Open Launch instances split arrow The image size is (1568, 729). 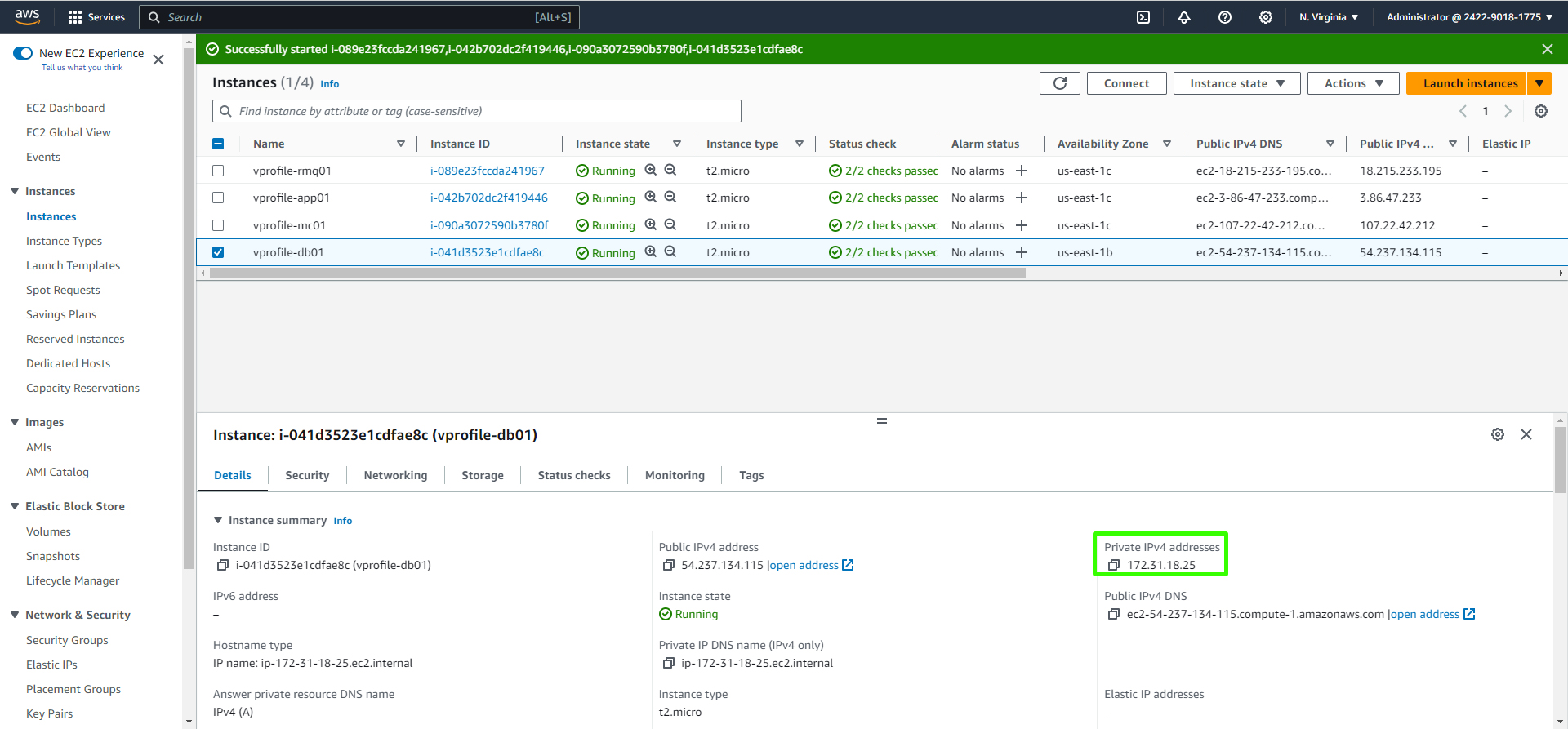[1539, 83]
